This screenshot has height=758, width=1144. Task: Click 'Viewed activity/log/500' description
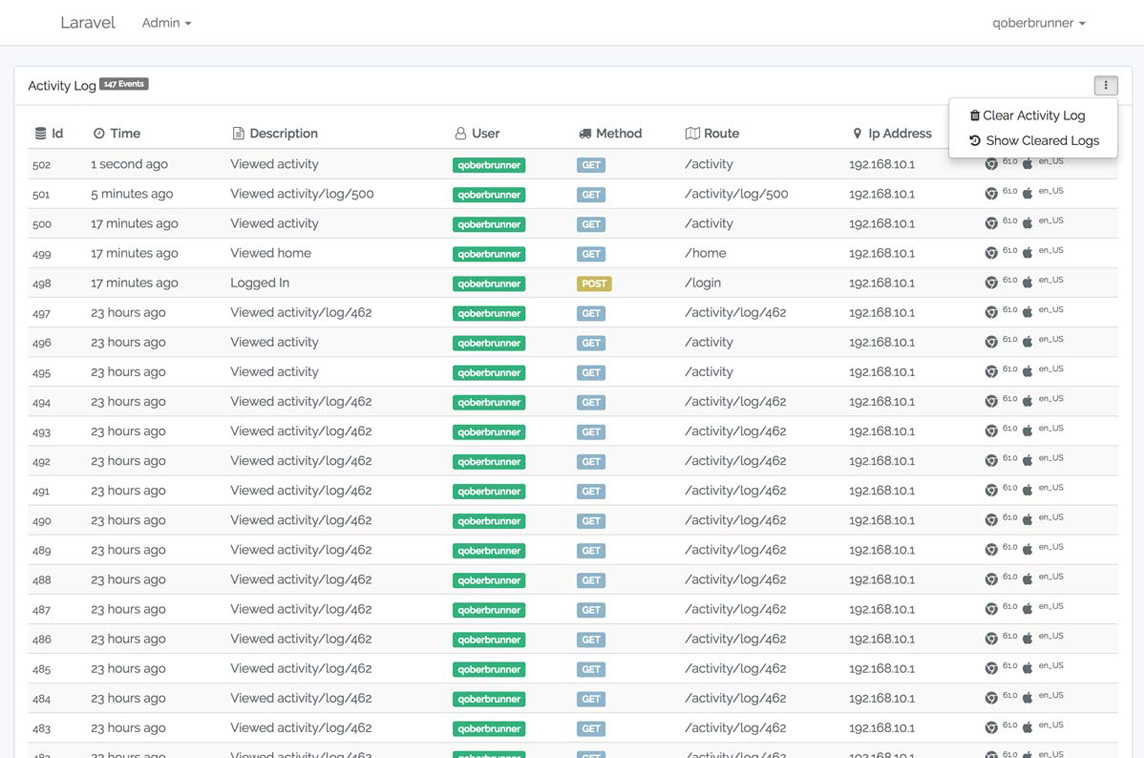pyautogui.click(x=302, y=194)
